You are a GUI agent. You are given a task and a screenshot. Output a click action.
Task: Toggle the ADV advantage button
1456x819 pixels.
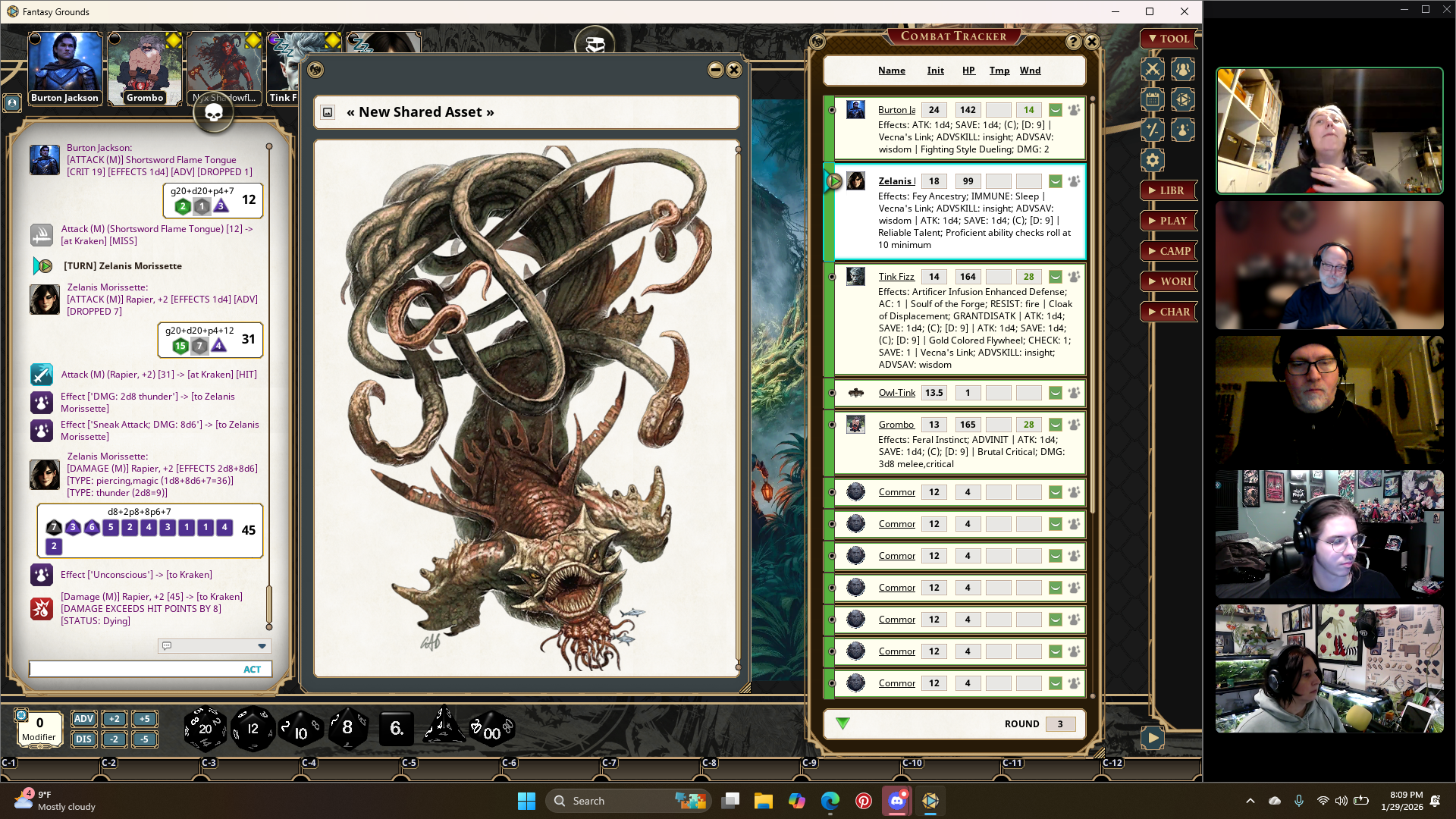coord(83,719)
